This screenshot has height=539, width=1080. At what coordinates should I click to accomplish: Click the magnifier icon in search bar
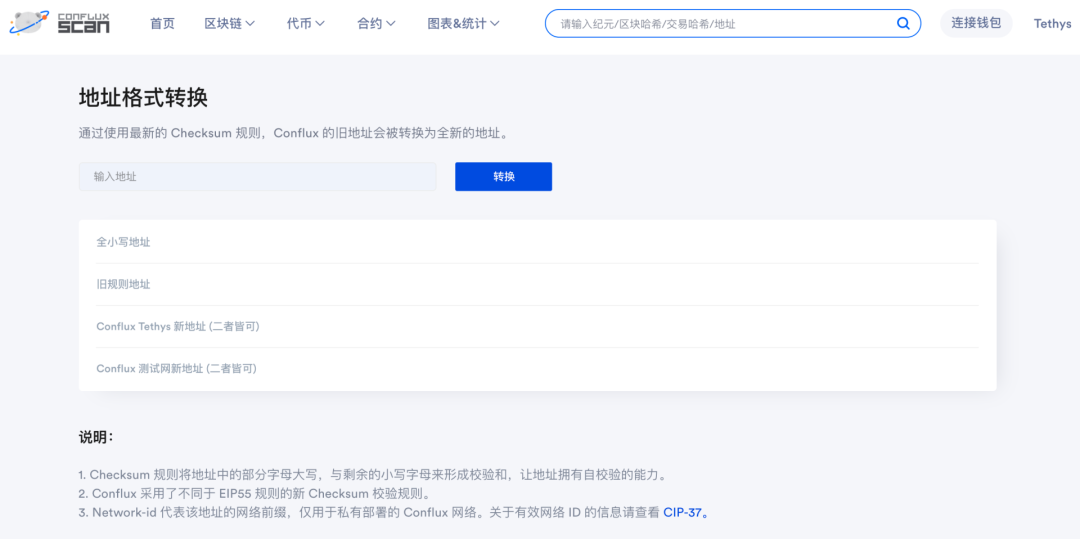[903, 23]
